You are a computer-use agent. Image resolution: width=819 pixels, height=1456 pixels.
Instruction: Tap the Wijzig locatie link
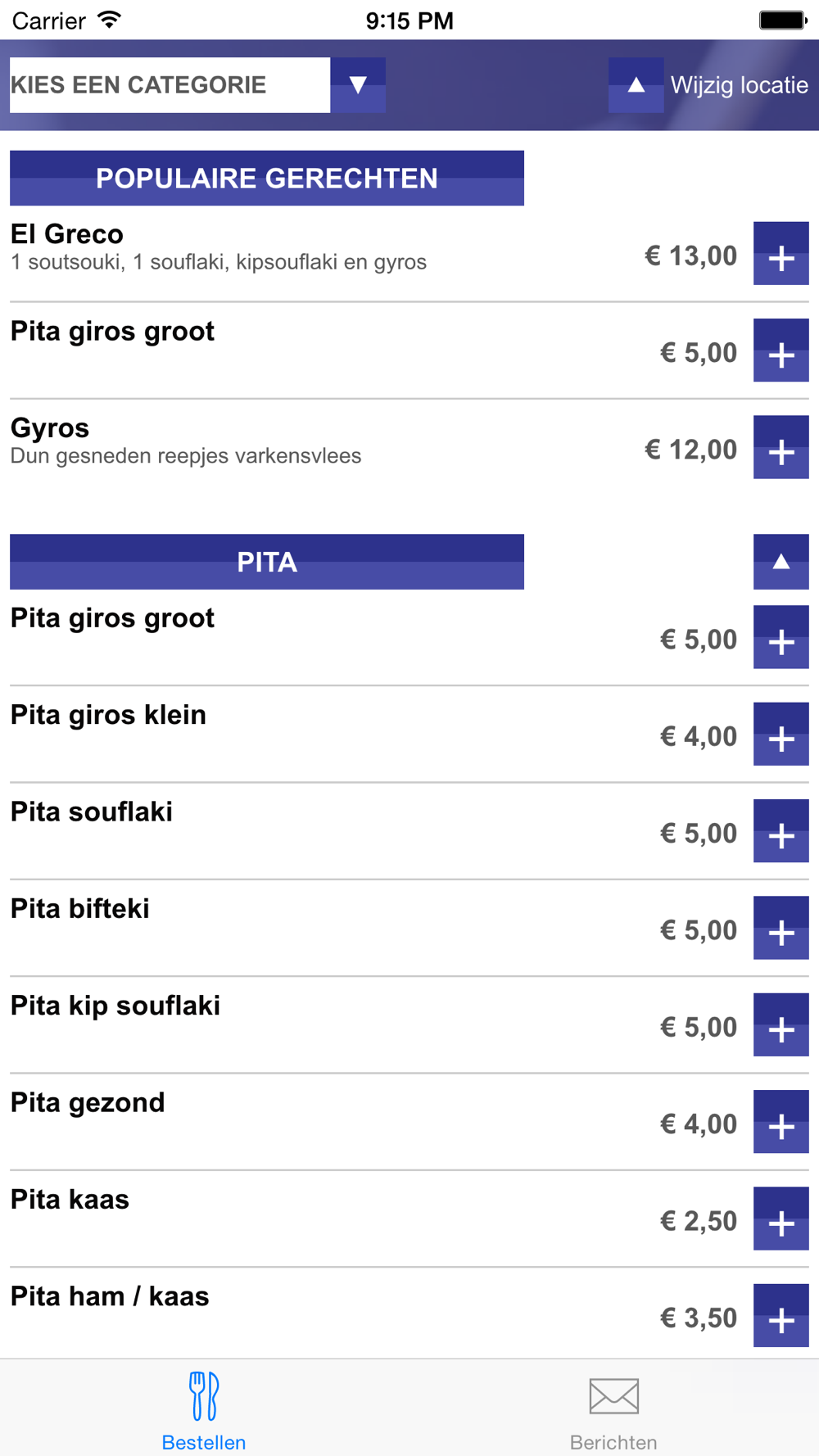(739, 85)
